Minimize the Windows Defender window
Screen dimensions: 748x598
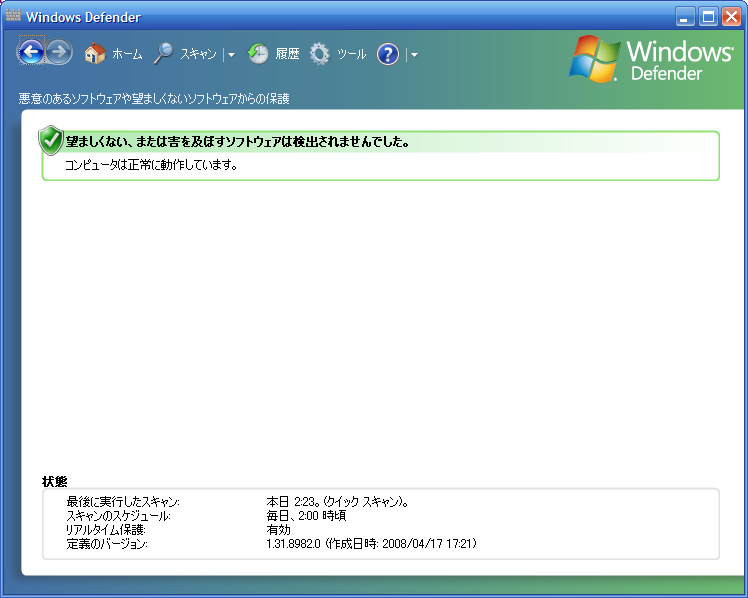tap(685, 17)
